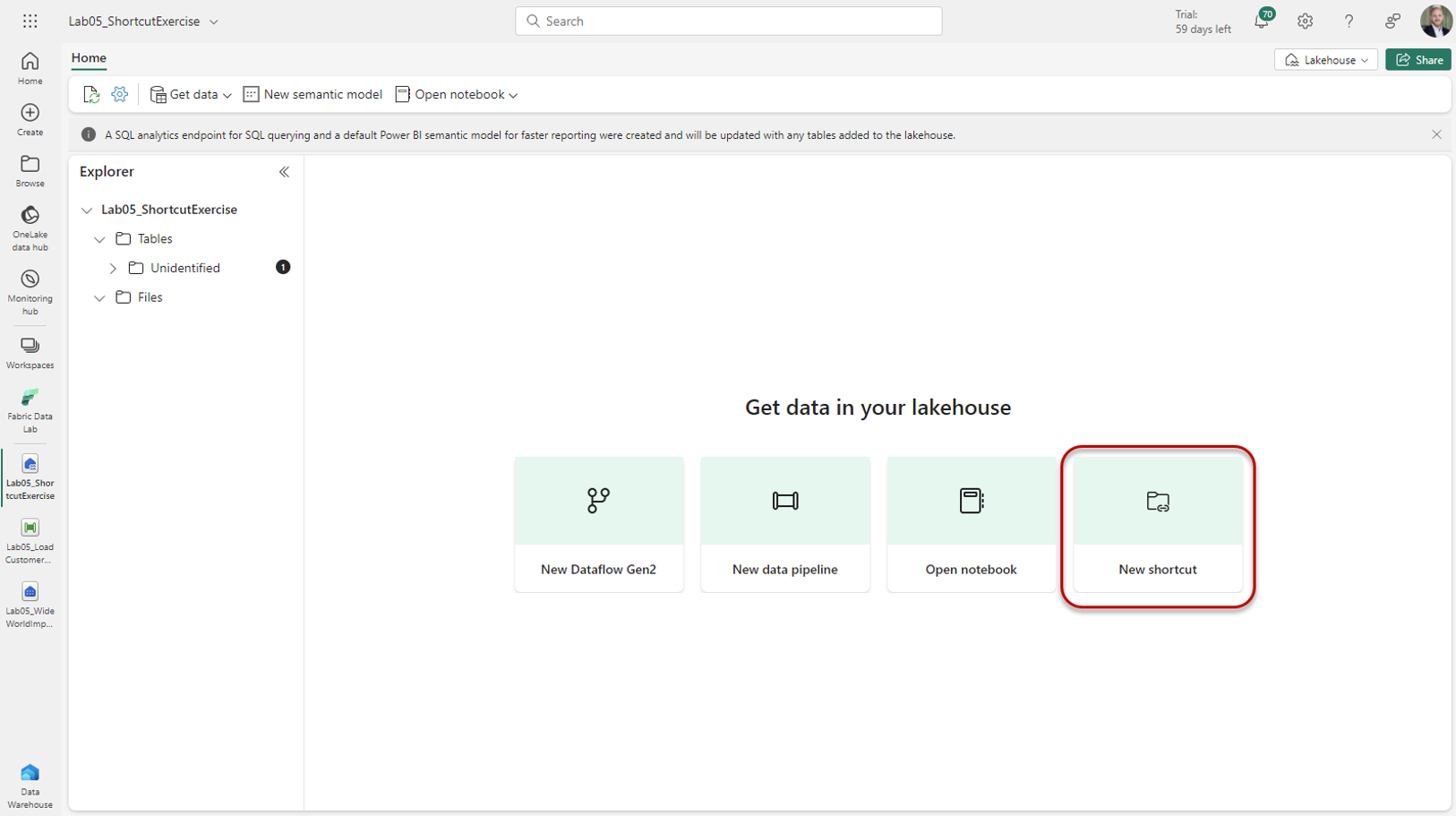Open Monitoring hub
The width and height of the screenshot is (1456, 816).
click(x=30, y=292)
